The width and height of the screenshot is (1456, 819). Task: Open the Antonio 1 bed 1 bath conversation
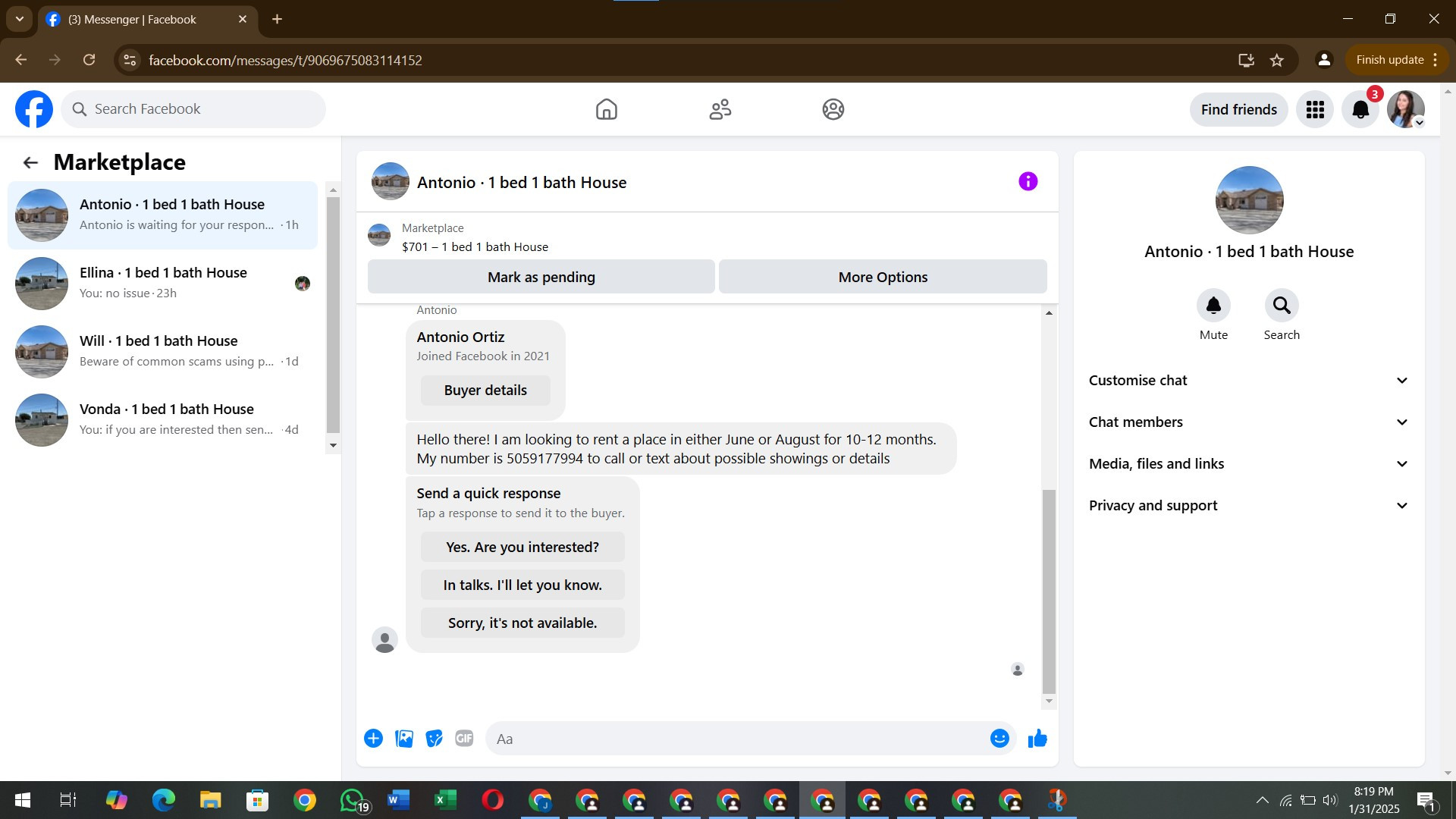(163, 215)
